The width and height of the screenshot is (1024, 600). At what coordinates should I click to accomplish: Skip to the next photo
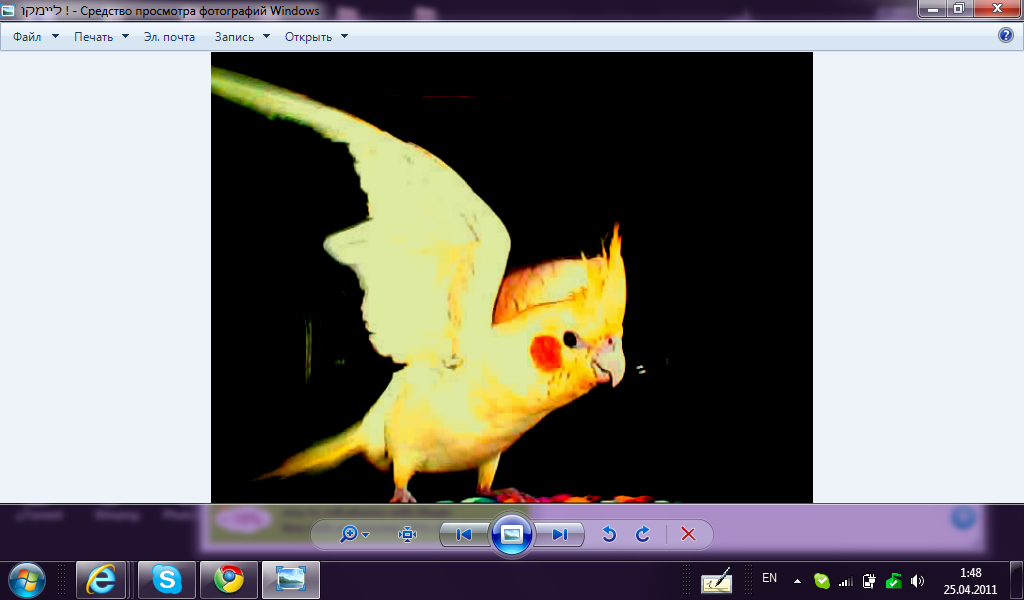(x=560, y=534)
